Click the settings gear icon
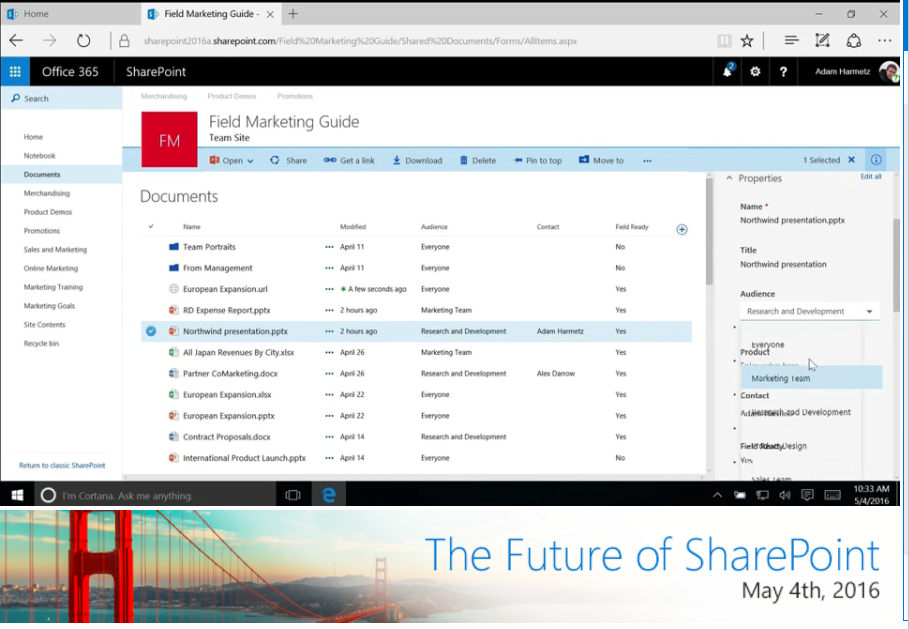Viewport: 909px width, 629px height. pyautogui.click(x=755, y=71)
